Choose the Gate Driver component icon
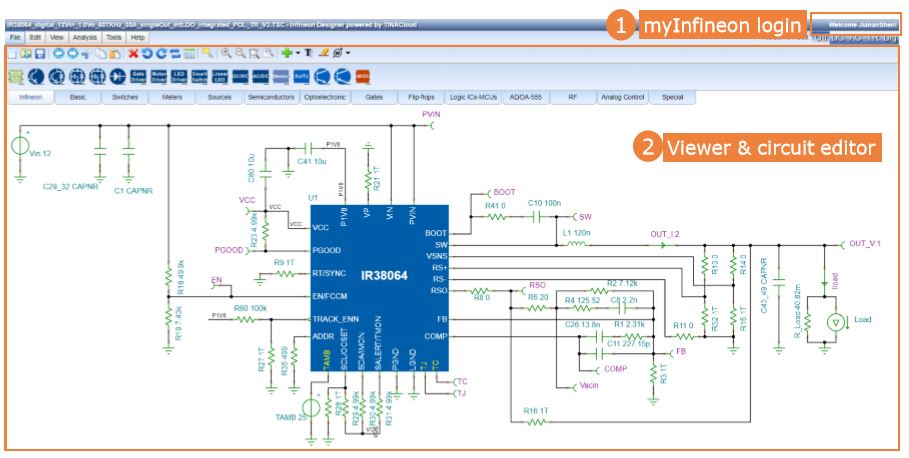 pos(138,77)
